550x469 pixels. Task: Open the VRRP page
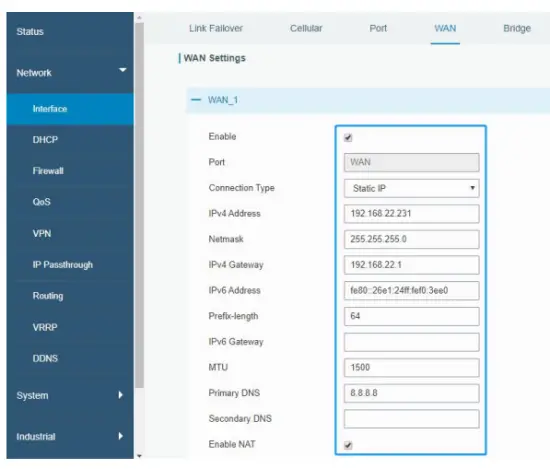(x=45, y=327)
